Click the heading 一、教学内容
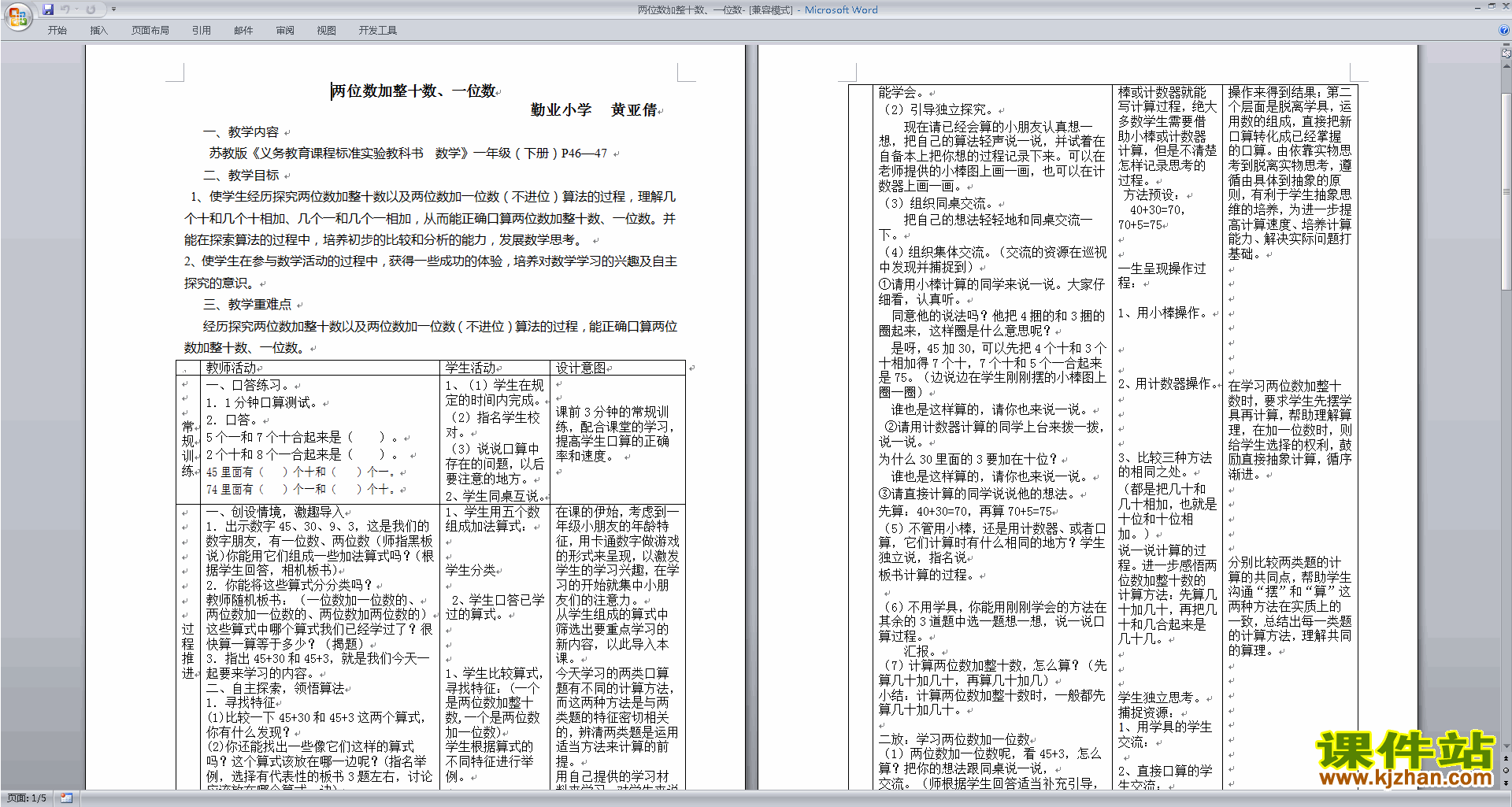The width and height of the screenshot is (1512, 807). tap(241, 132)
